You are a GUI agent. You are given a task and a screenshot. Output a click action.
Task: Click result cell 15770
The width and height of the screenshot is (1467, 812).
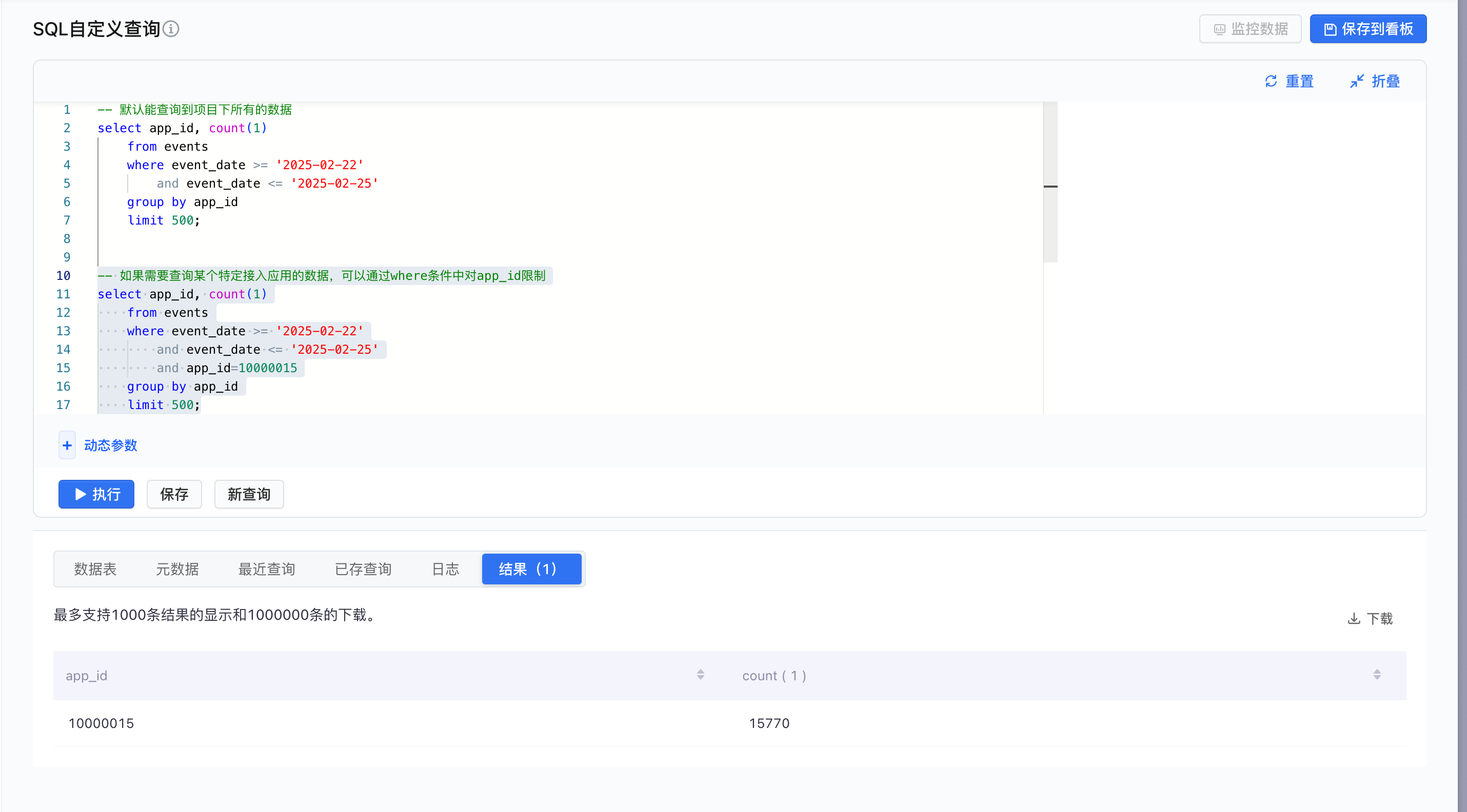(x=769, y=723)
